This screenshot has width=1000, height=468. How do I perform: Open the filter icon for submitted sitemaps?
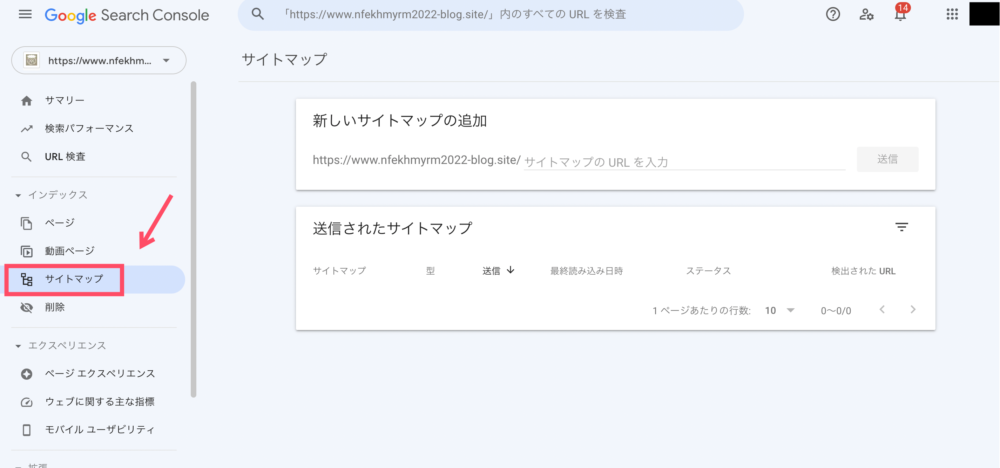coord(901,227)
